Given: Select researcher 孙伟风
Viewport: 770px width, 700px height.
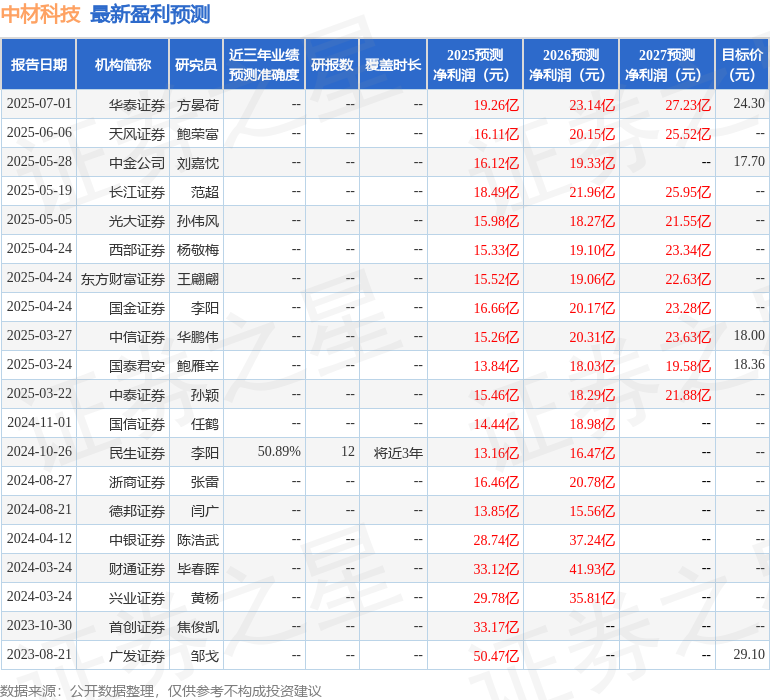Looking at the screenshot, I should click(x=197, y=221).
